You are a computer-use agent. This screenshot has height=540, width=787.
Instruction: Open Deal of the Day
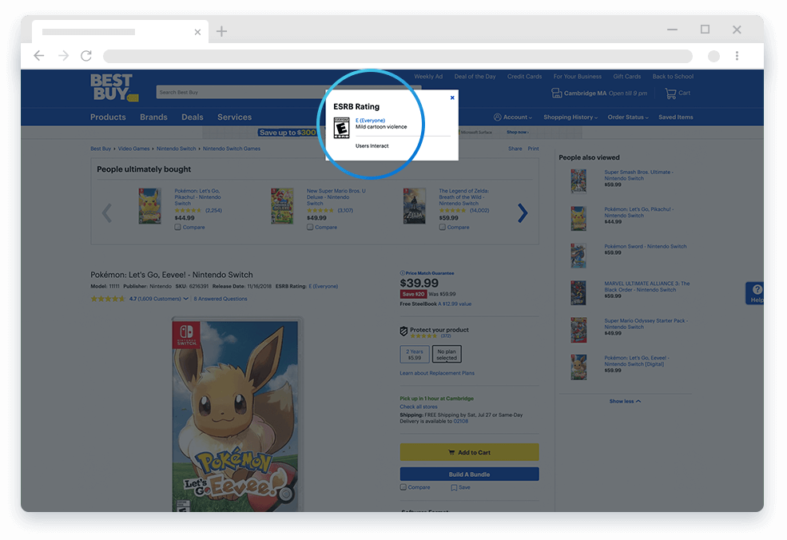tap(475, 76)
